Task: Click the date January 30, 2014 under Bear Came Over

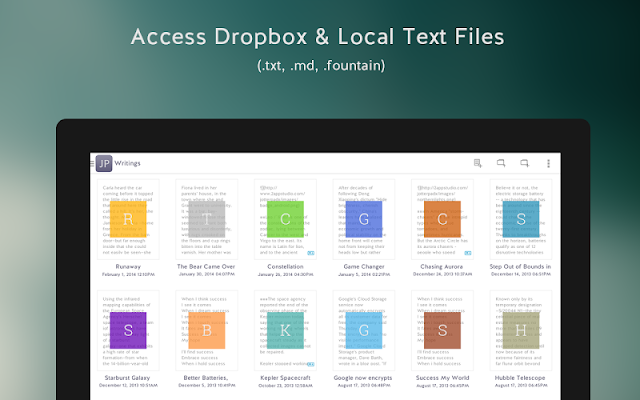Action: pyautogui.click(x=207, y=274)
